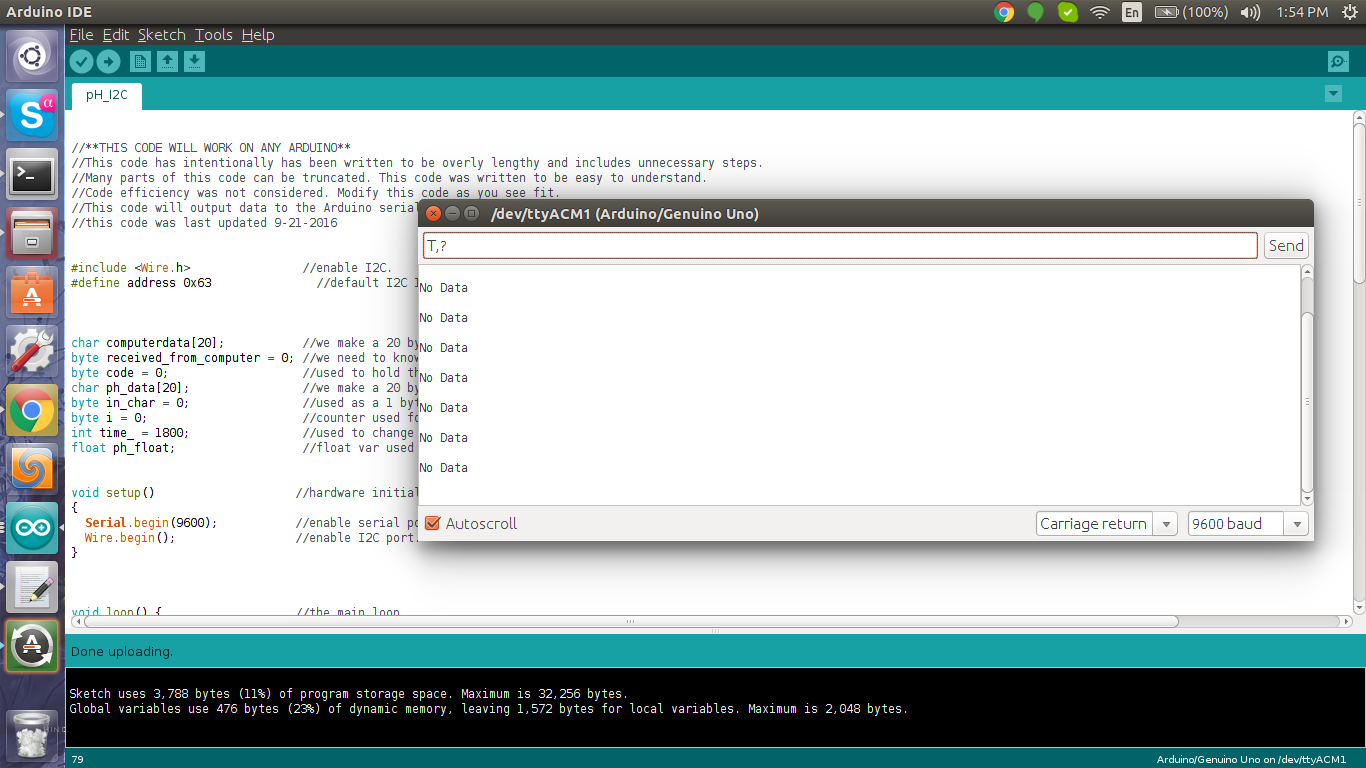The width and height of the screenshot is (1366, 768).
Task: Click the green checkmark tray indicator
Action: (1068, 12)
